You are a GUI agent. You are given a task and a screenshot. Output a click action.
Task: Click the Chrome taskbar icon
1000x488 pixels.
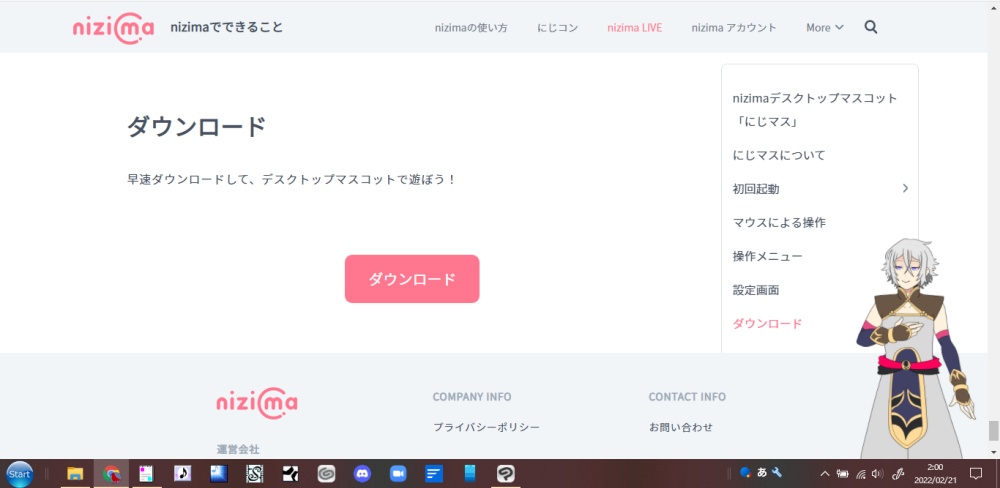112,473
